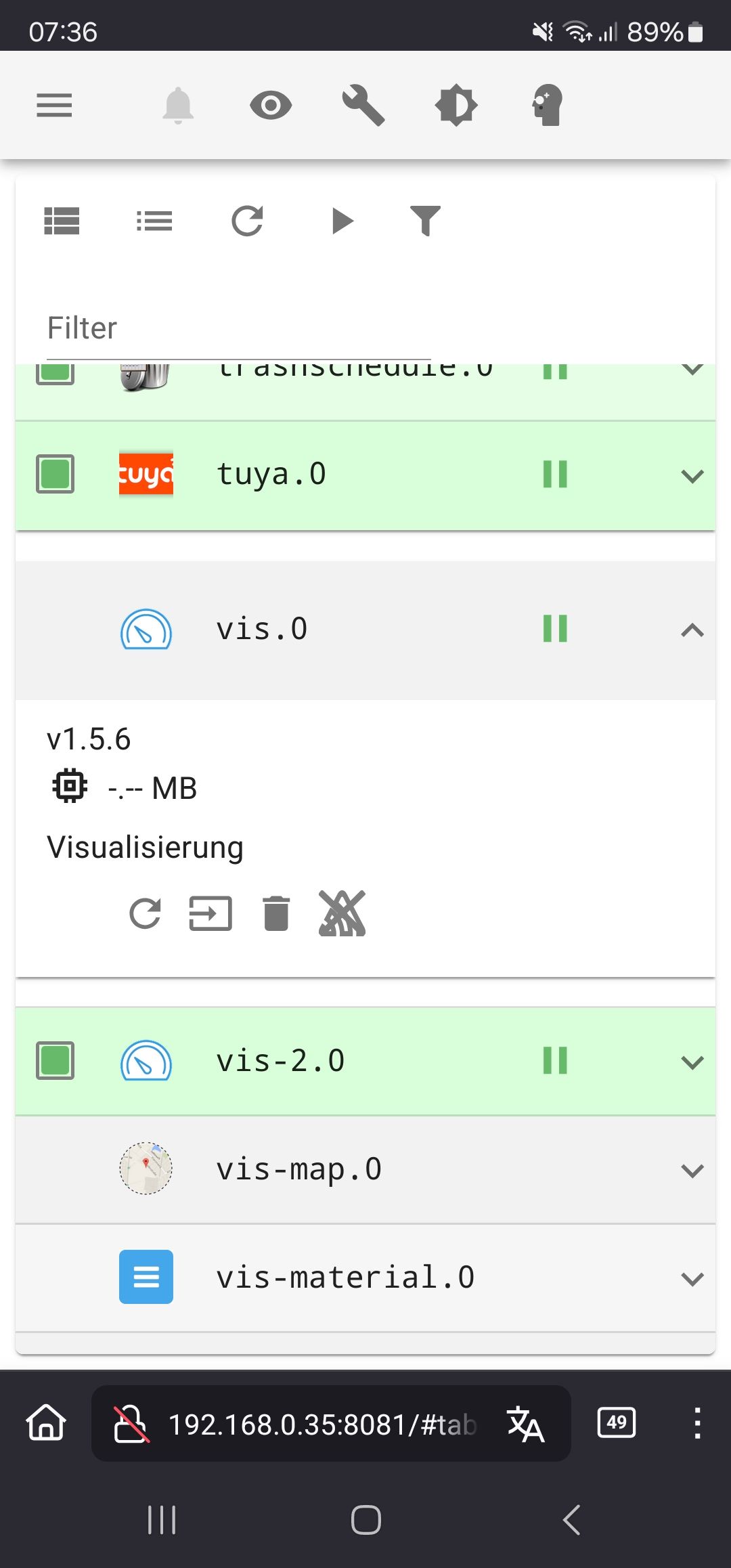This screenshot has width=731, height=1568.
Task: Toggle the vis-2.0 green checkbox
Action: [x=55, y=1060]
